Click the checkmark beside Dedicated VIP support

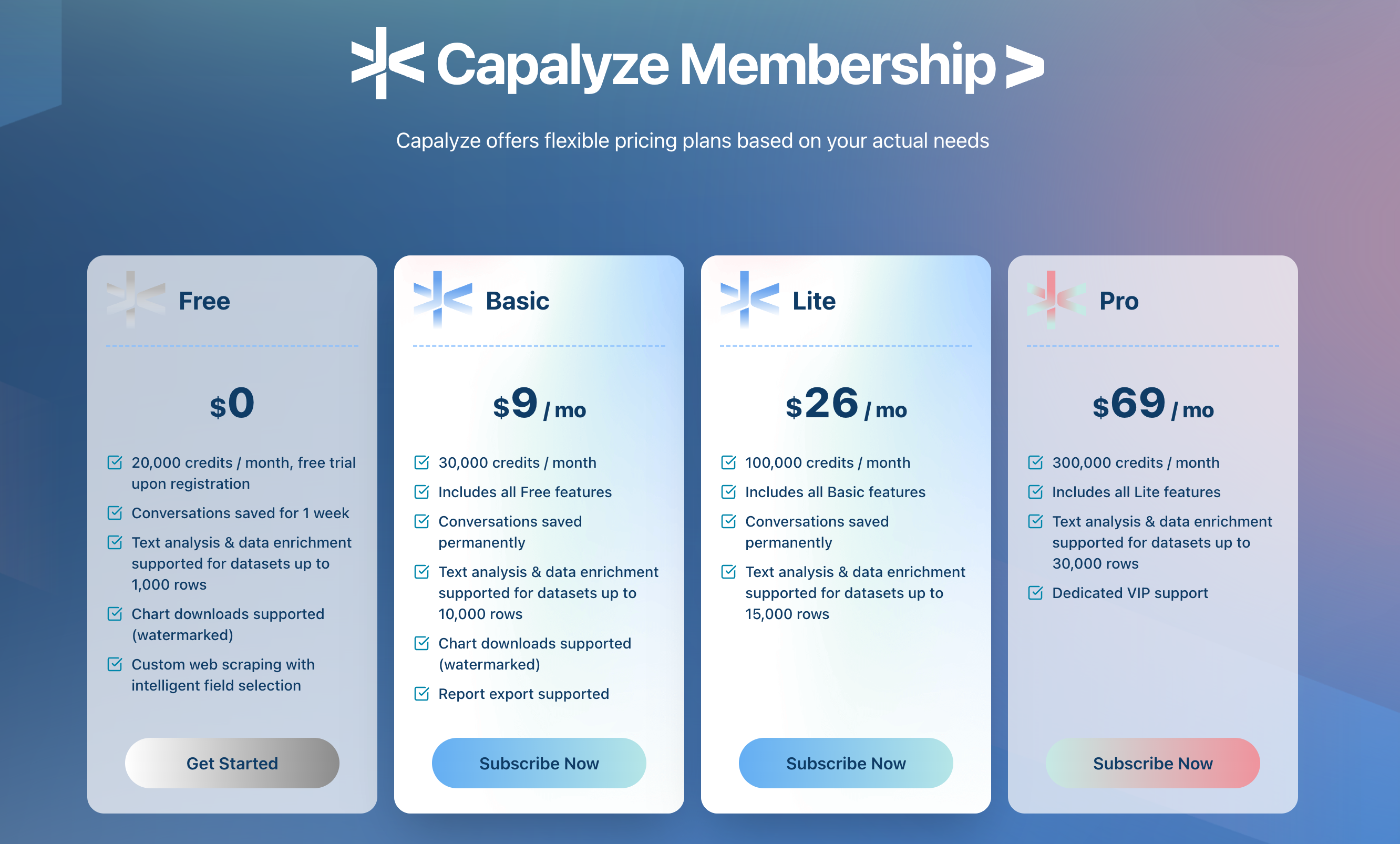(1035, 593)
